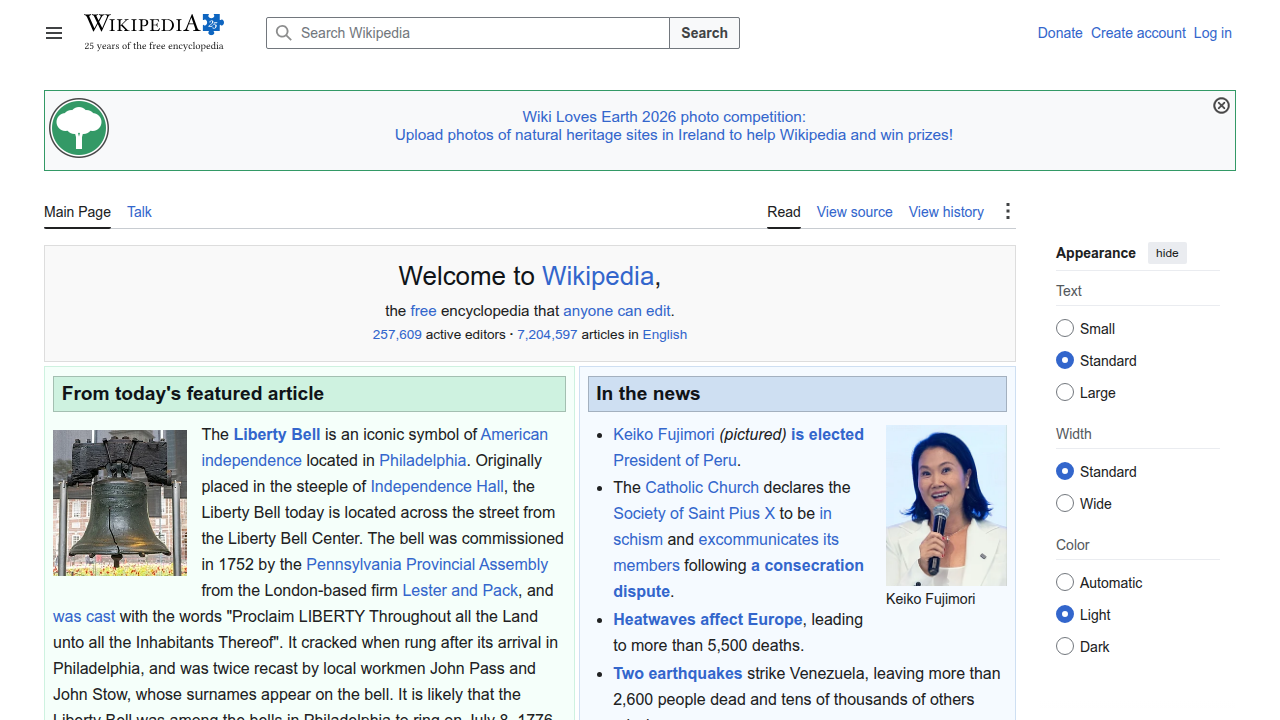The image size is (1280, 720).
Task: Click the Search button
Action: (704, 33)
